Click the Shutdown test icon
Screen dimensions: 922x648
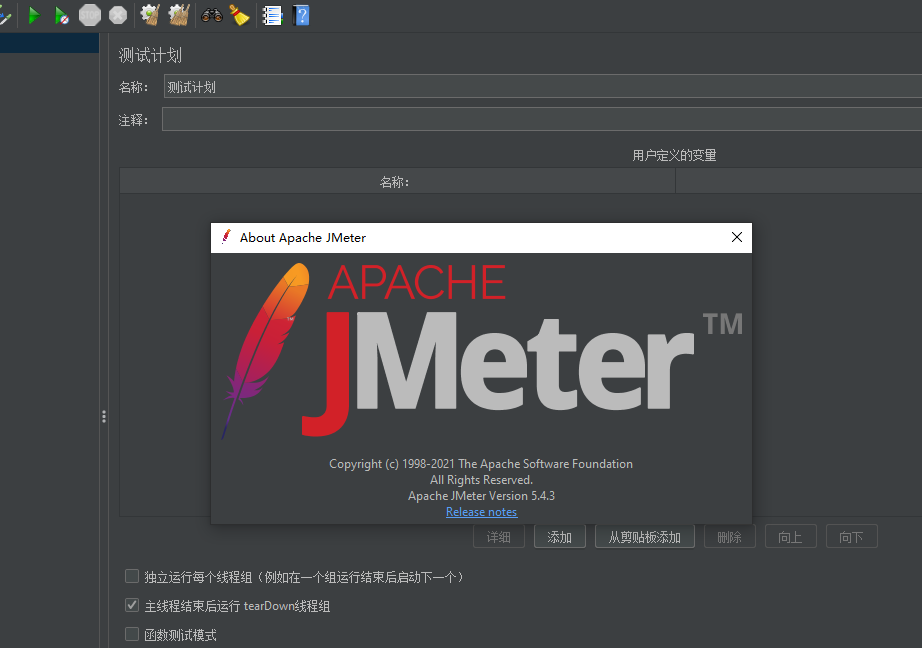coord(116,15)
